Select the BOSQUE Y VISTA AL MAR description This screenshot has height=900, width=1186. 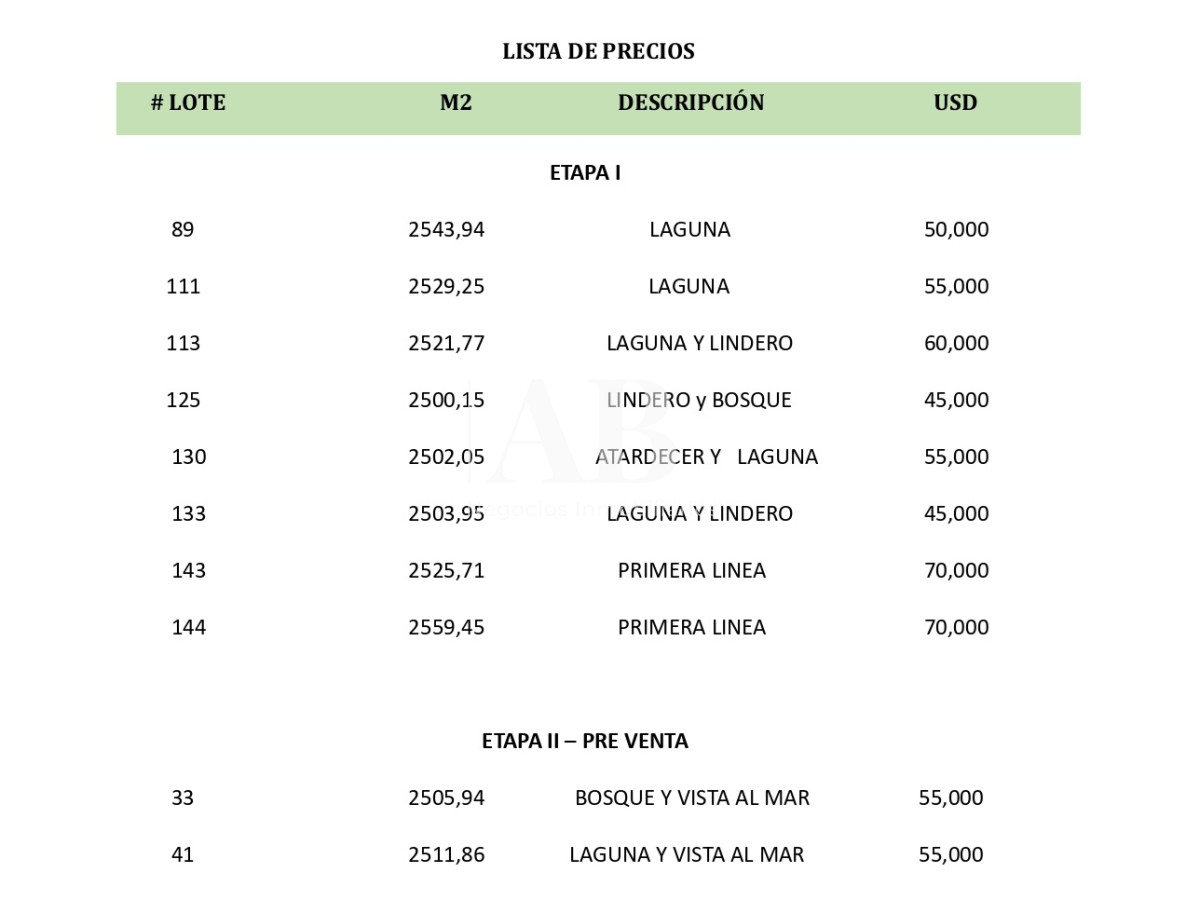point(692,799)
